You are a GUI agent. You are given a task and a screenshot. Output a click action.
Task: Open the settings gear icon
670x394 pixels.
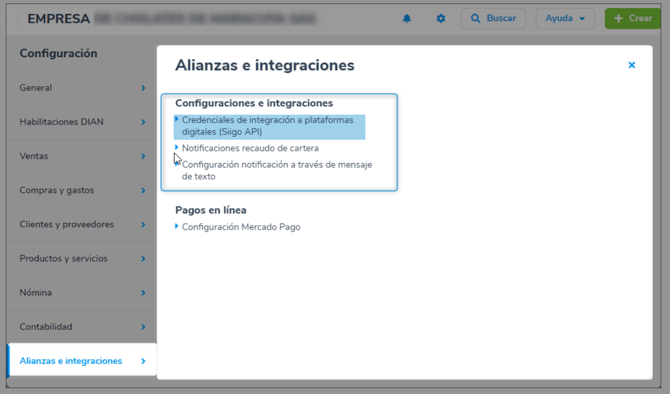point(441,18)
